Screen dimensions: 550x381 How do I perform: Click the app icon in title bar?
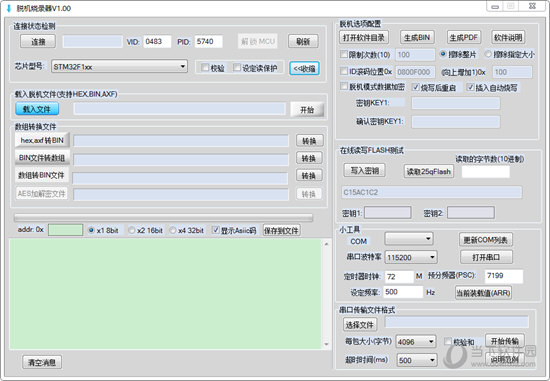[x=9, y=8]
